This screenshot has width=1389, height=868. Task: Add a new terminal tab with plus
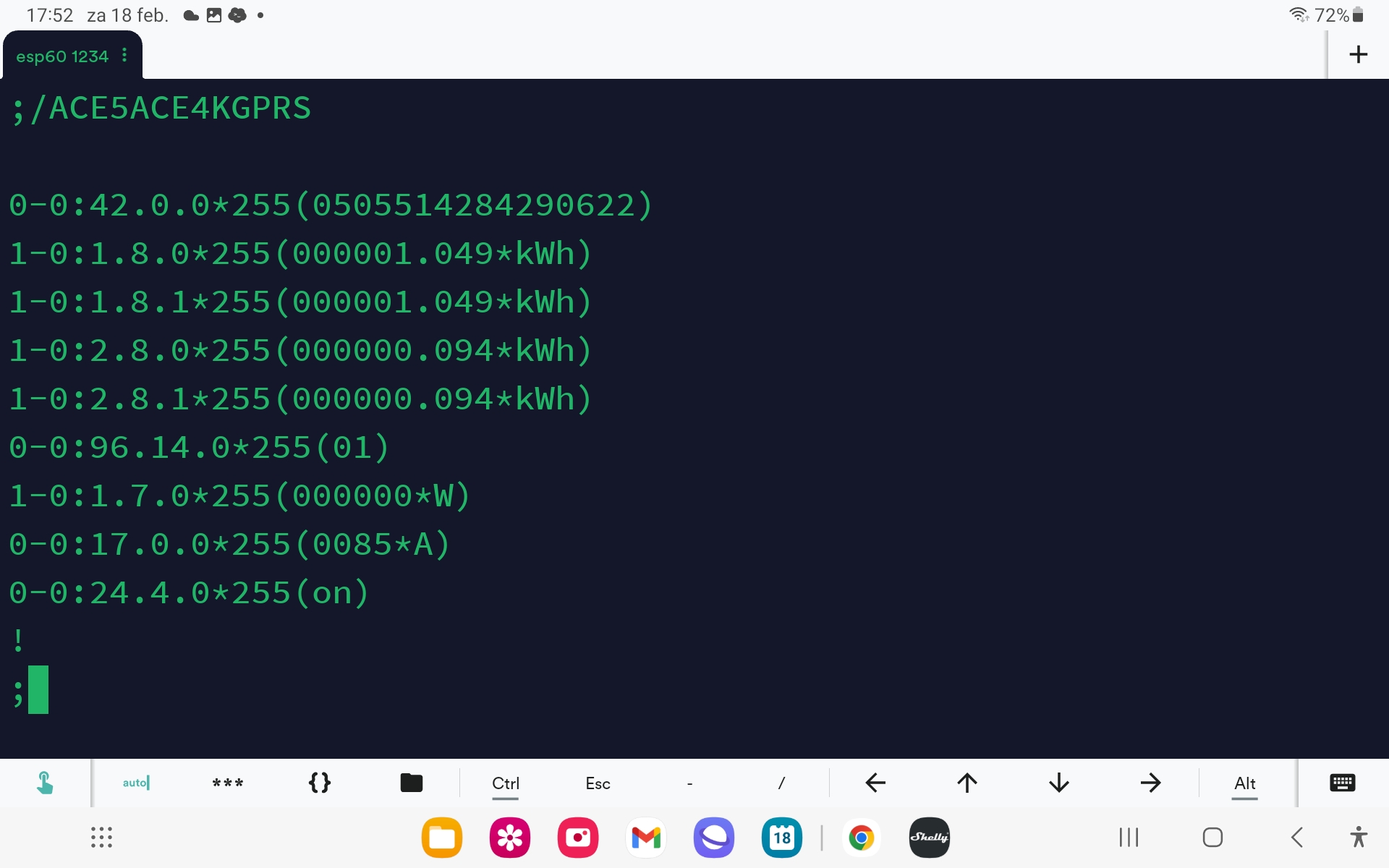pyautogui.click(x=1358, y=55)
